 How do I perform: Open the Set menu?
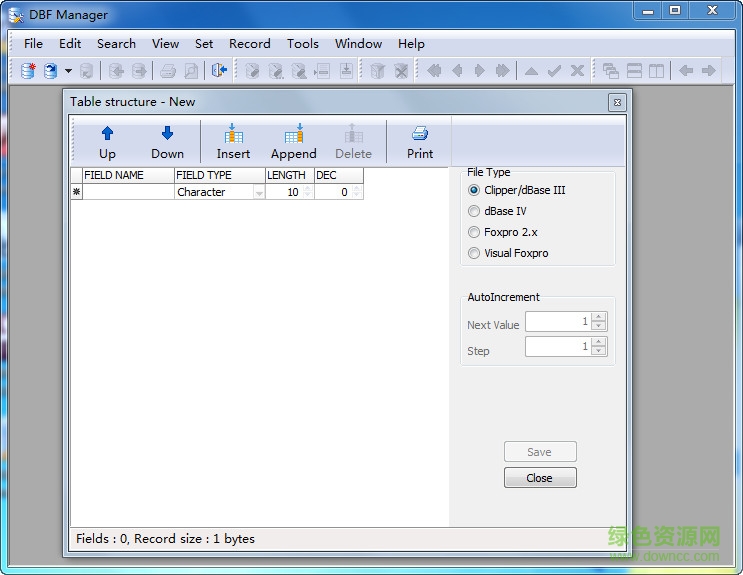(204, 44)
